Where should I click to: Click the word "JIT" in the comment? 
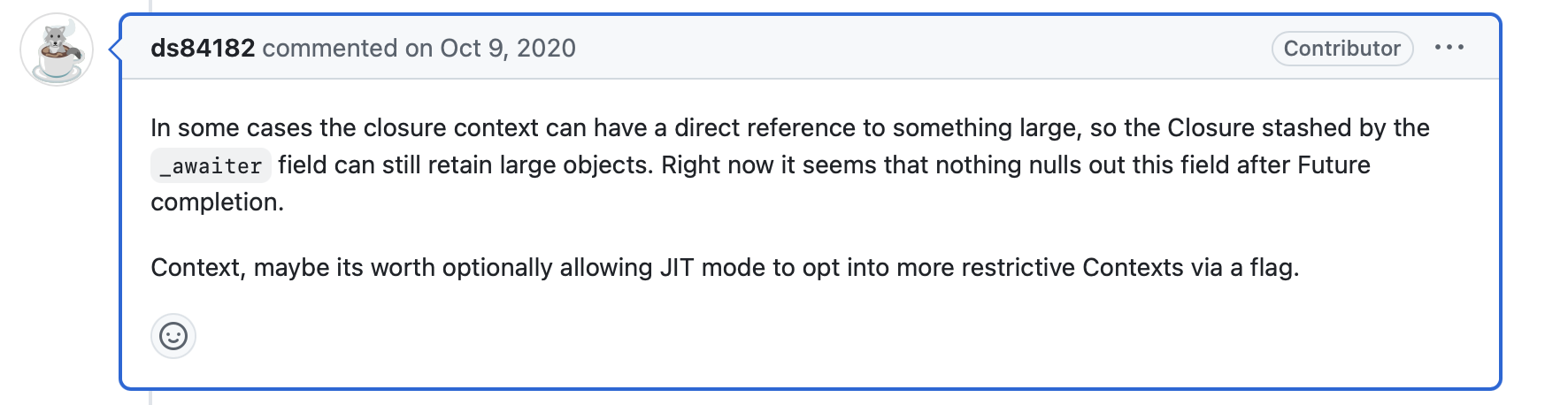point(677,267)
